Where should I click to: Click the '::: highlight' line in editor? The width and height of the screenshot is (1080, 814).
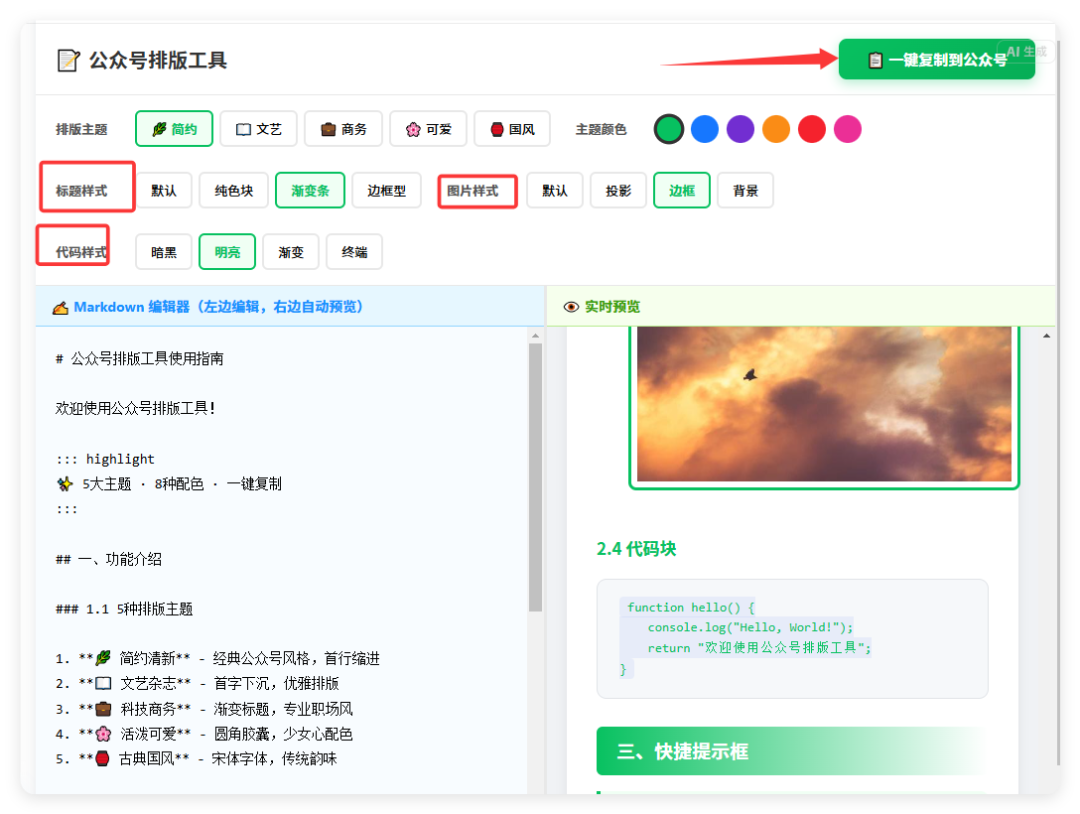point(105,459)
